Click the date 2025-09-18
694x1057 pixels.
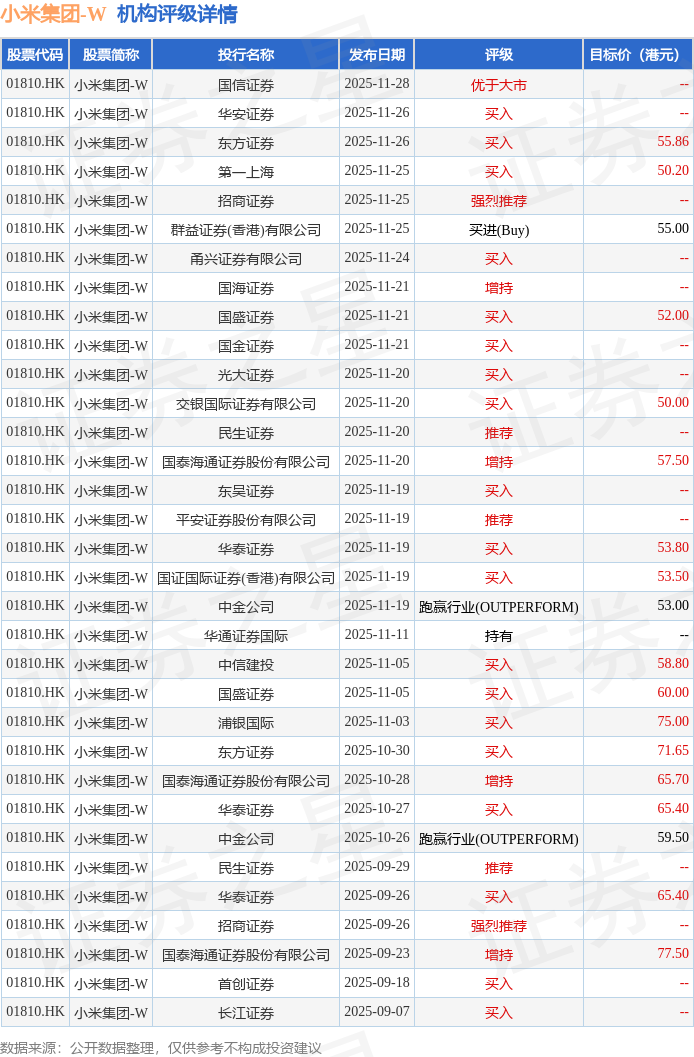pos(377,982)
